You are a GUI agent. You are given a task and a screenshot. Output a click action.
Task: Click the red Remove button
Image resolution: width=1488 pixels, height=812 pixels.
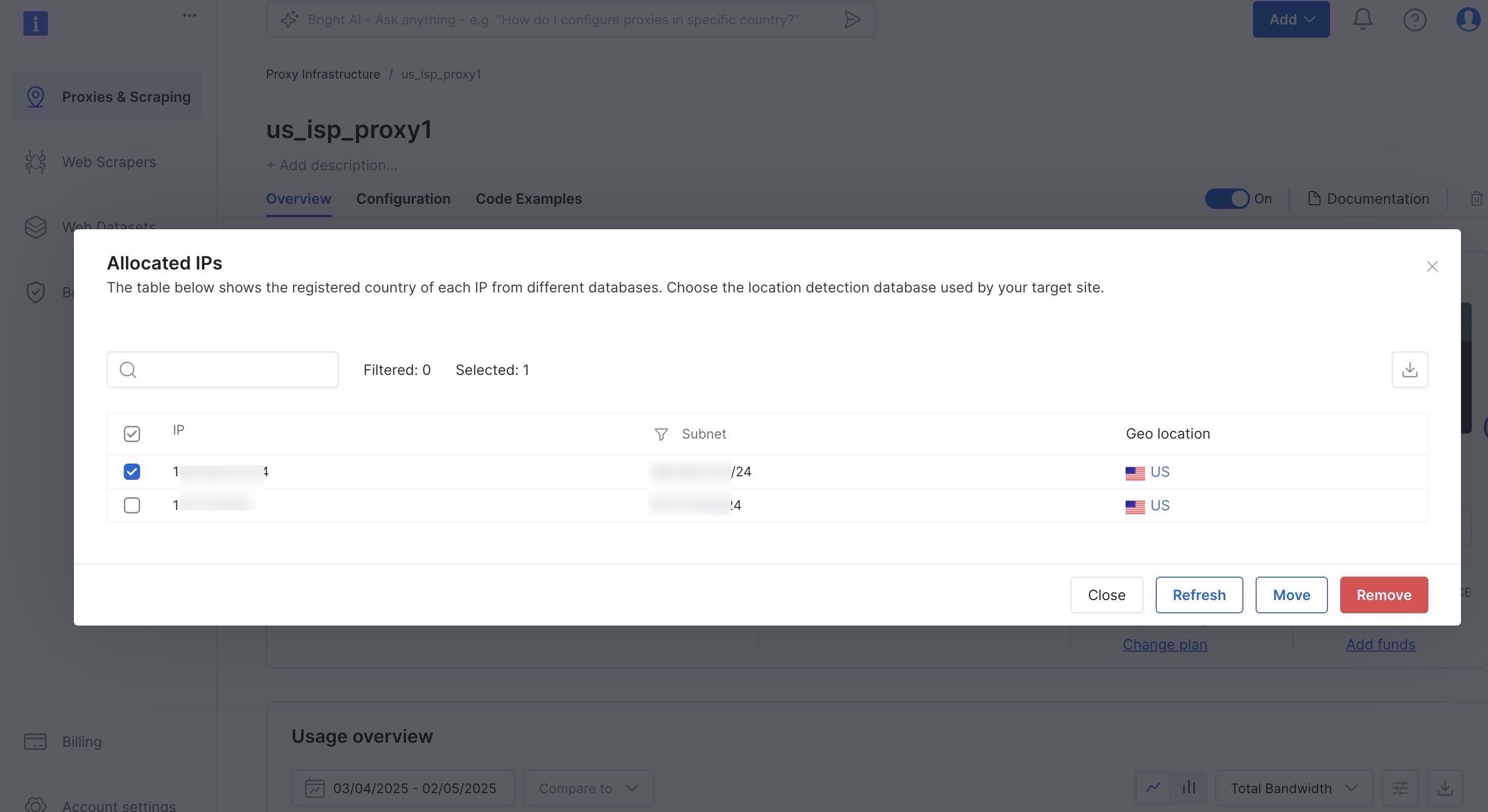pos(1384,595)
